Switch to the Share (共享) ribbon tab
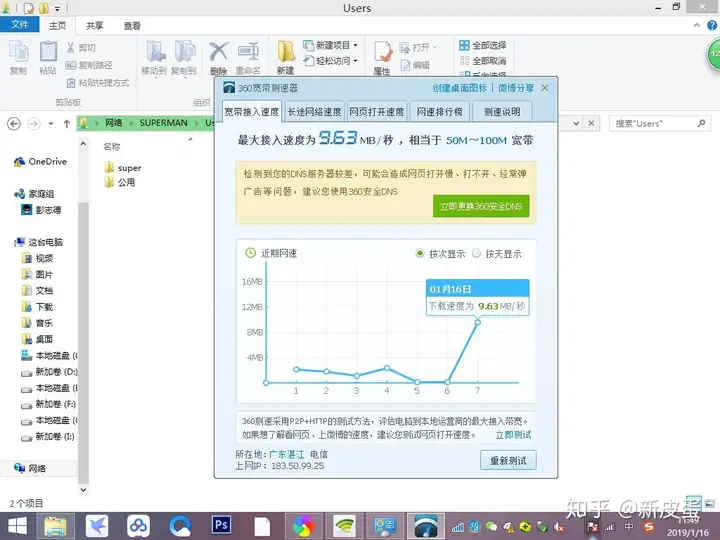 tap(95, 26)
